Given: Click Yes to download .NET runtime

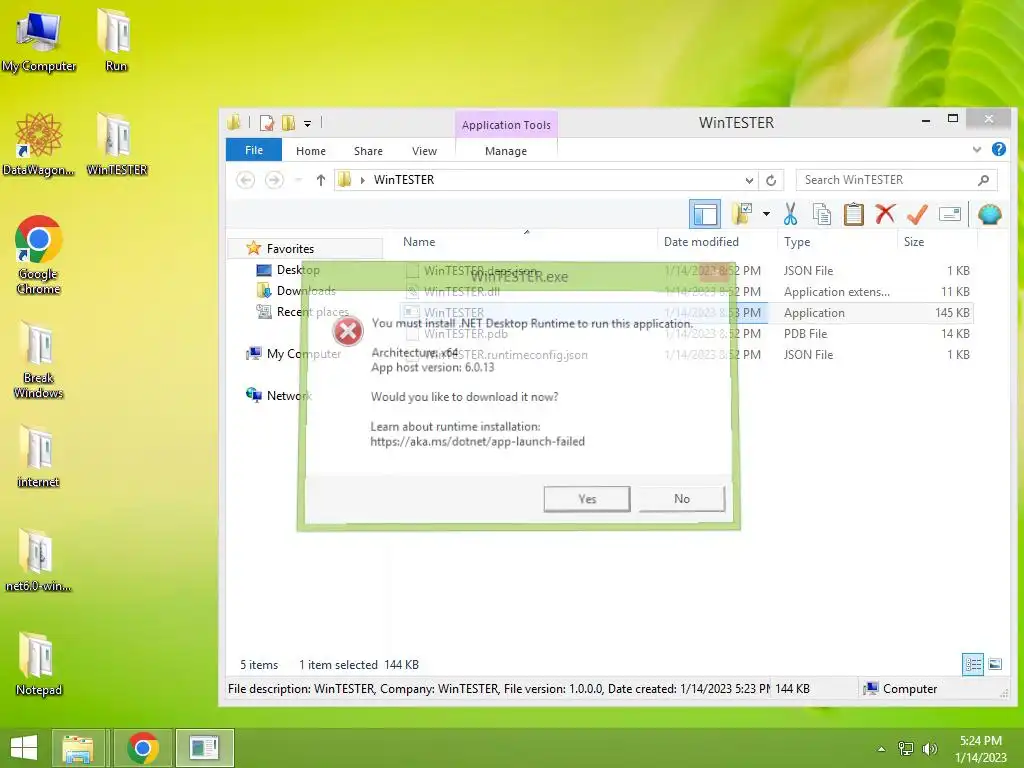Looking at the screenshot, I should click(x=586, y=498).
